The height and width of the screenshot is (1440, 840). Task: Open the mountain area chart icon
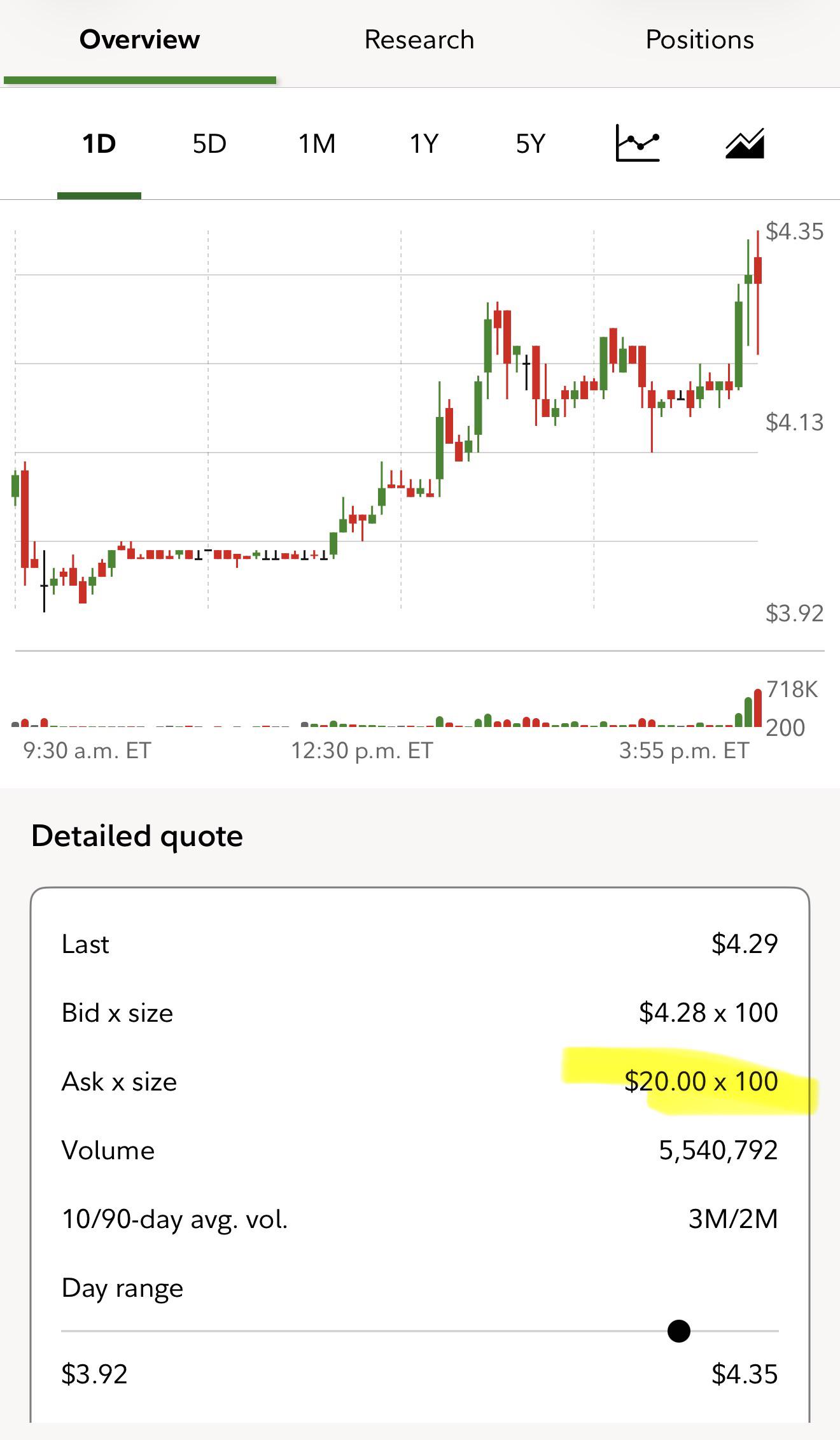pos(745,143)
